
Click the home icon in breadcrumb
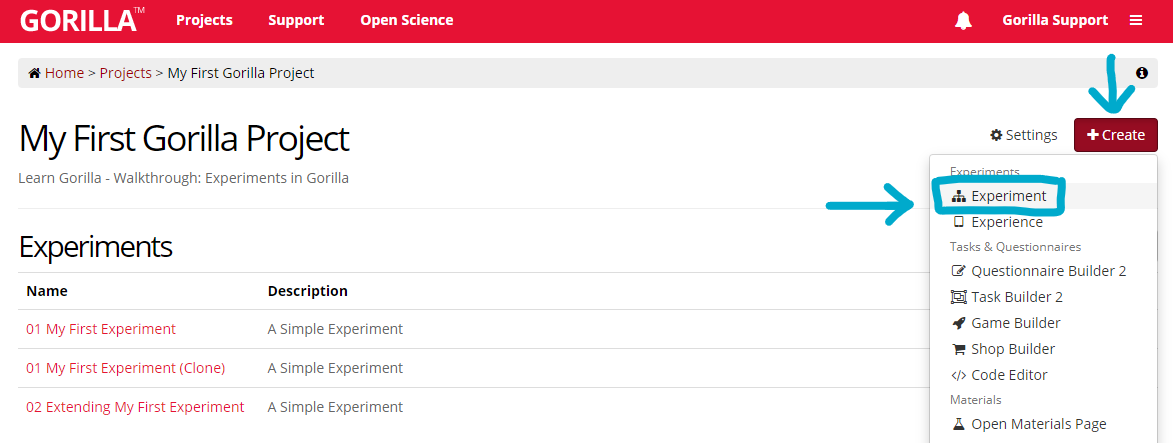click(x=34, y=73)
